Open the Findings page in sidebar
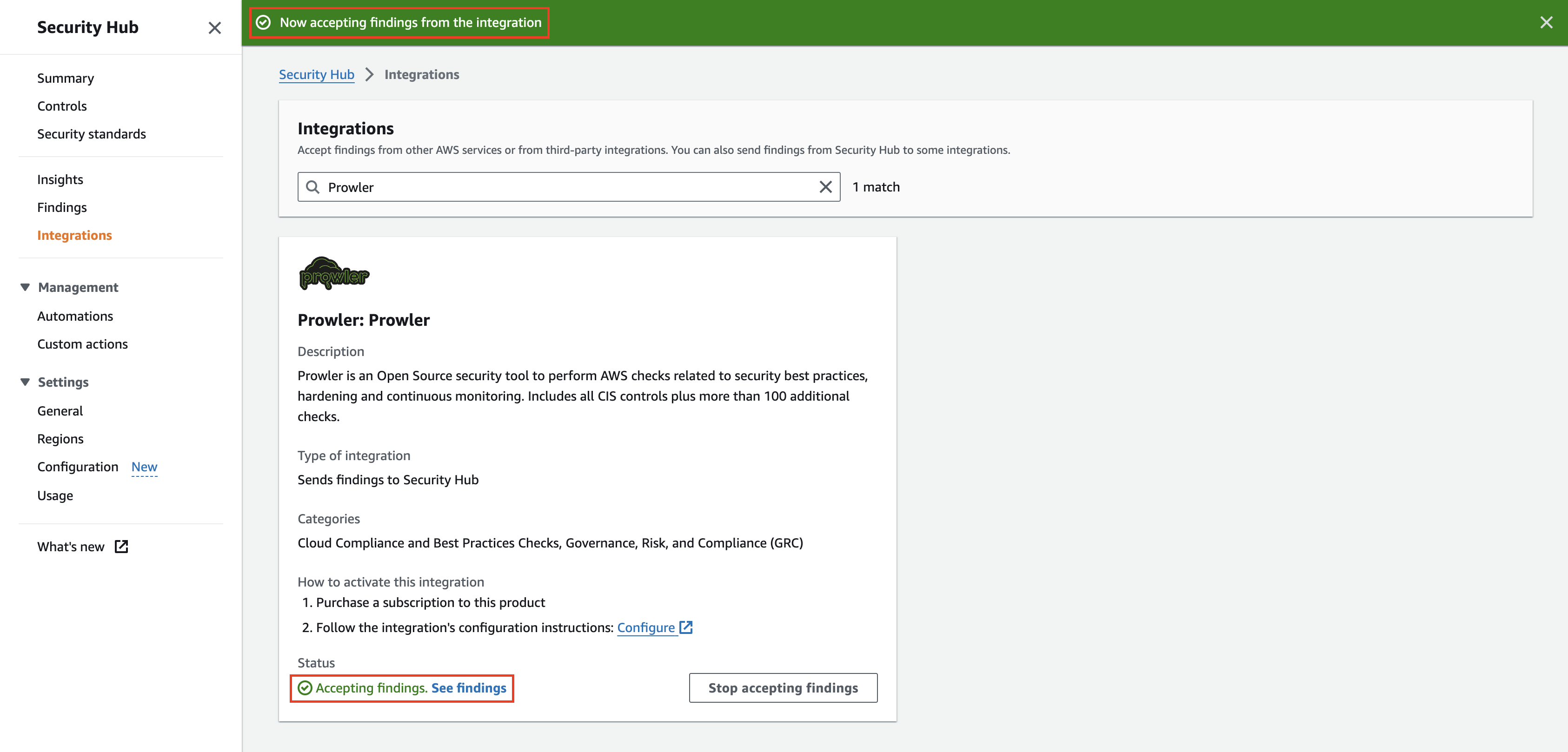This screenshot has width=1568, height=752. tap(61, 207)
